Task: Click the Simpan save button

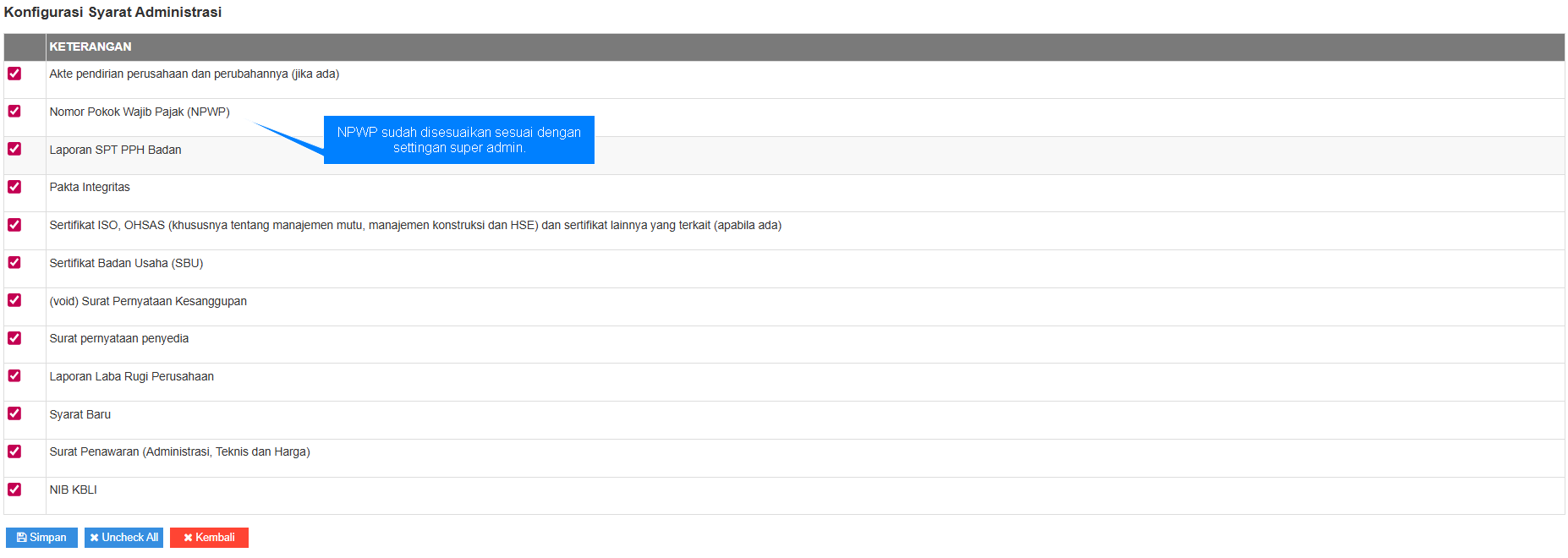Action: point(41,538)
